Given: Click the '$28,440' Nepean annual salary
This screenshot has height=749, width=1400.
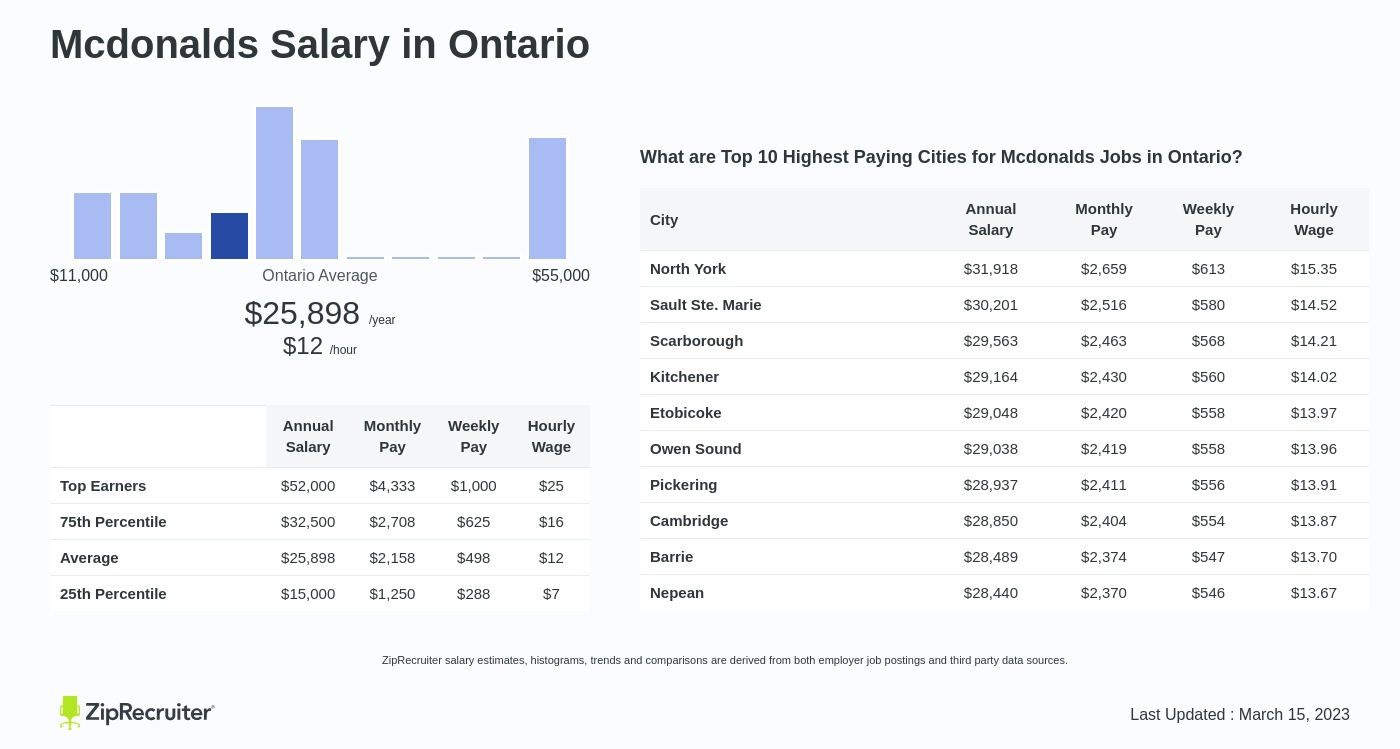Looking at the screenshot, I should click(991, 593).
